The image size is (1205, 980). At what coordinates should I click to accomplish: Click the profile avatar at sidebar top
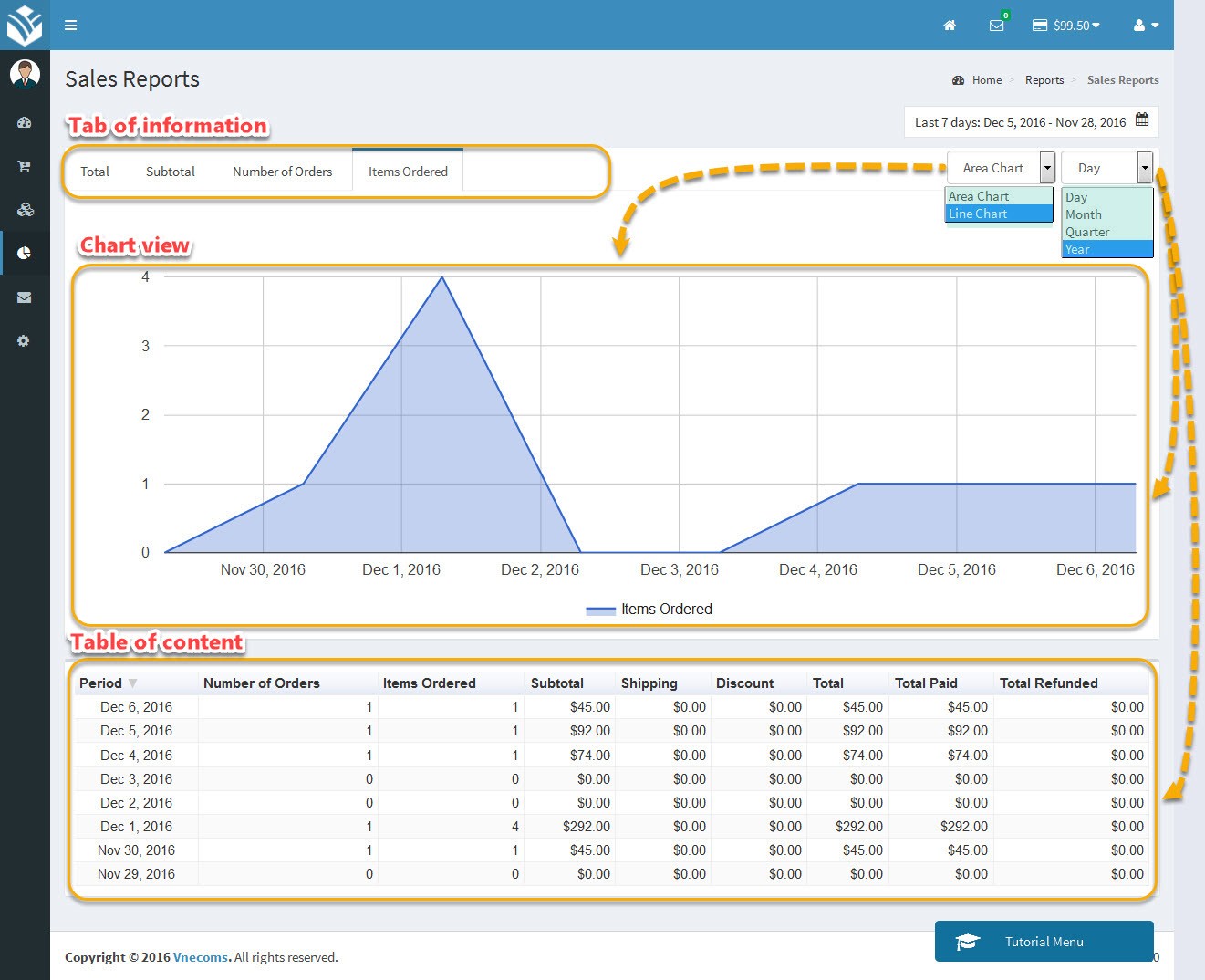click(x=25, y=73)
